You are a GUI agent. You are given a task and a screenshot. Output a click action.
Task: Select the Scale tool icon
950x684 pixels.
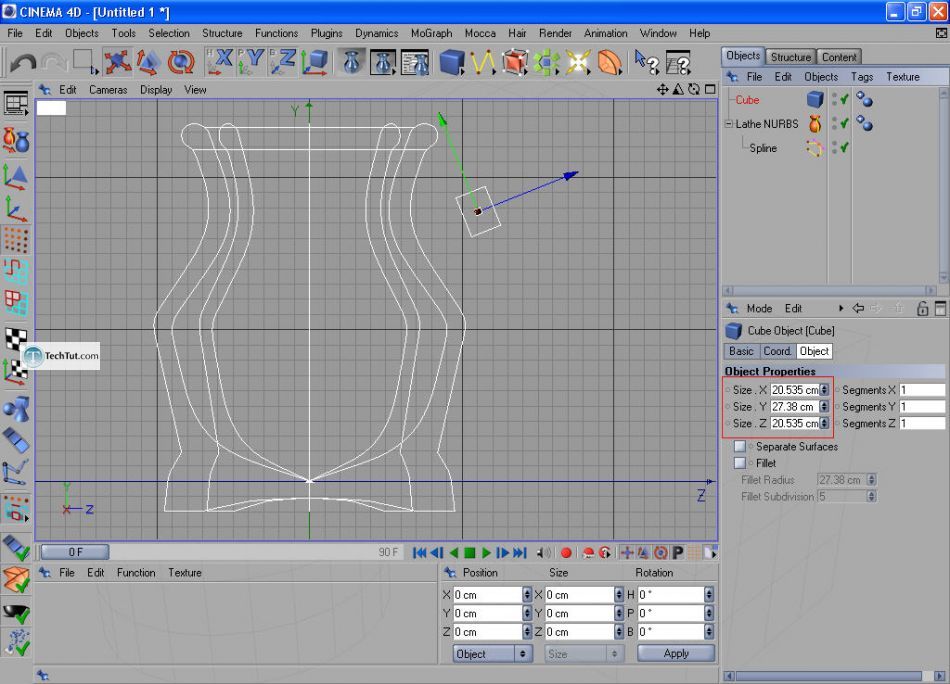coord(148,62)
